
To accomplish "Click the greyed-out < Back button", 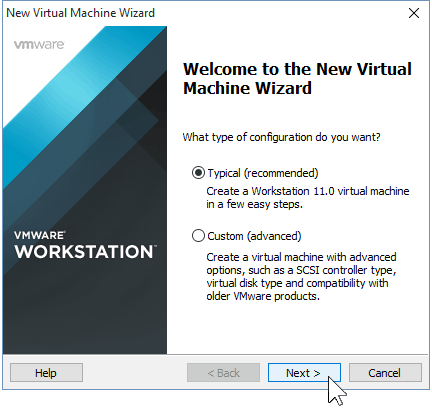I will click(223, 373).
